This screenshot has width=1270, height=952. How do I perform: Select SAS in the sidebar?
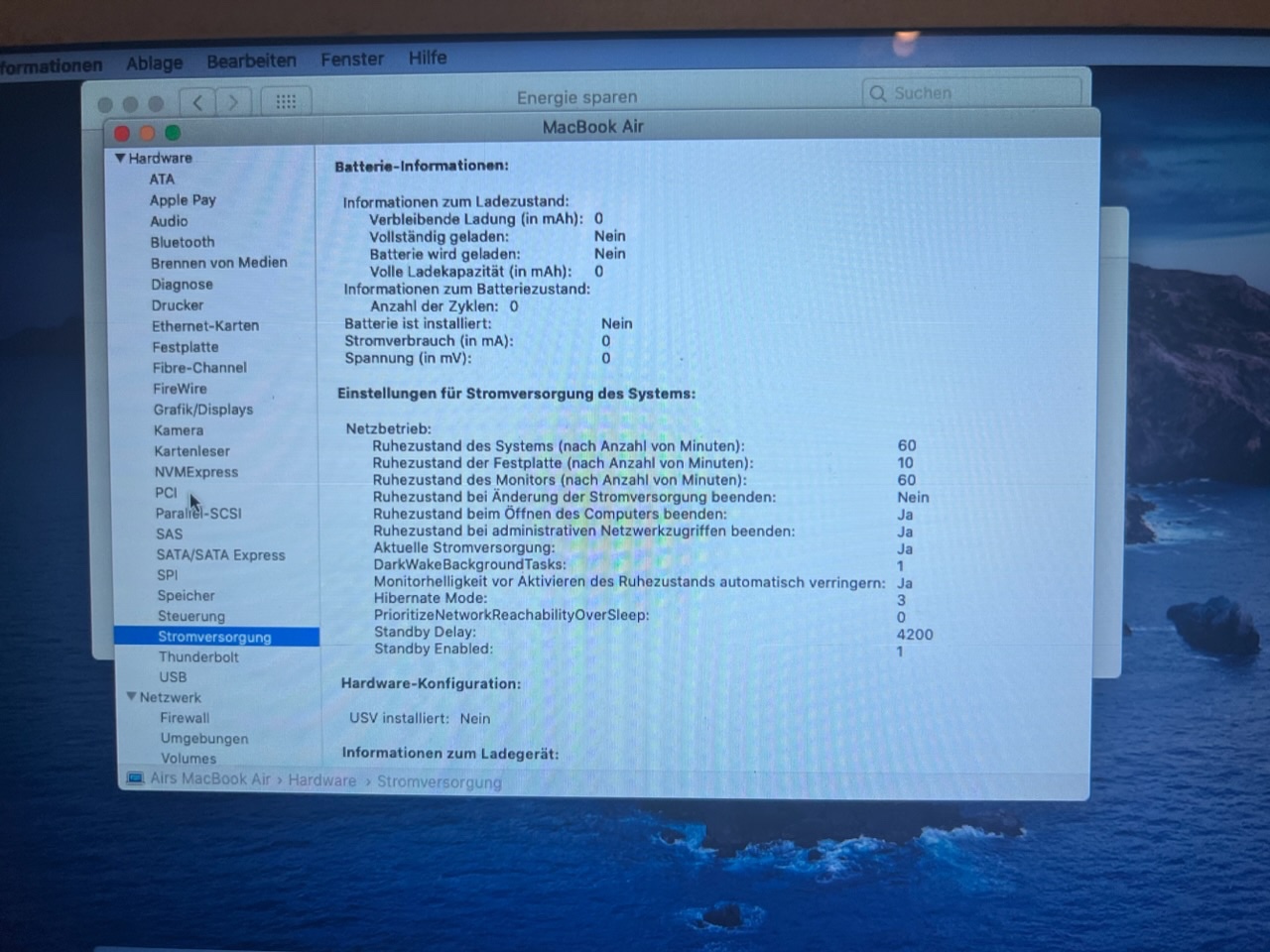tap(169, 534)
